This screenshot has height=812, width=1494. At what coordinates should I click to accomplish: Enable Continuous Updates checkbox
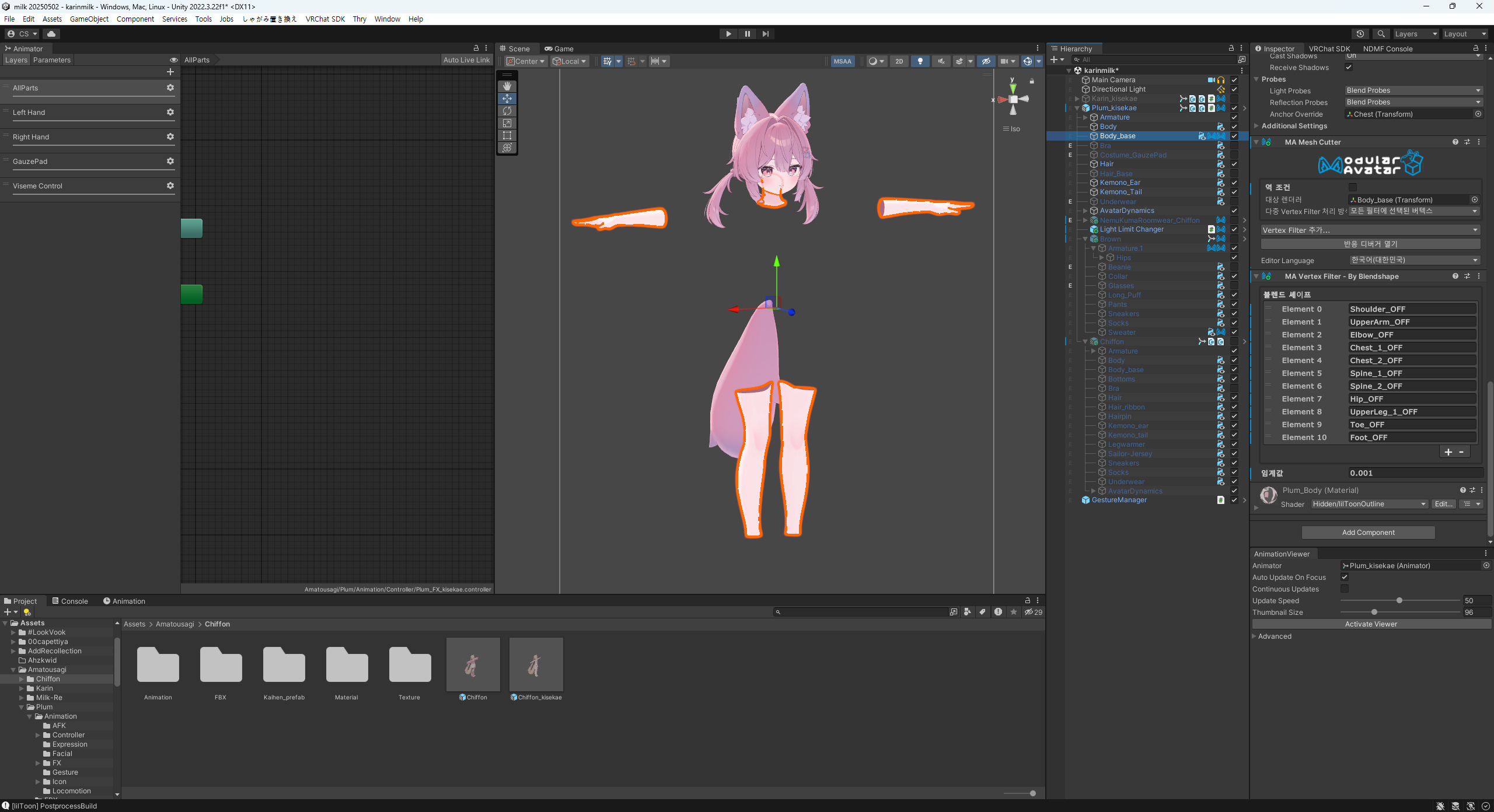[x=1345, y=589]
